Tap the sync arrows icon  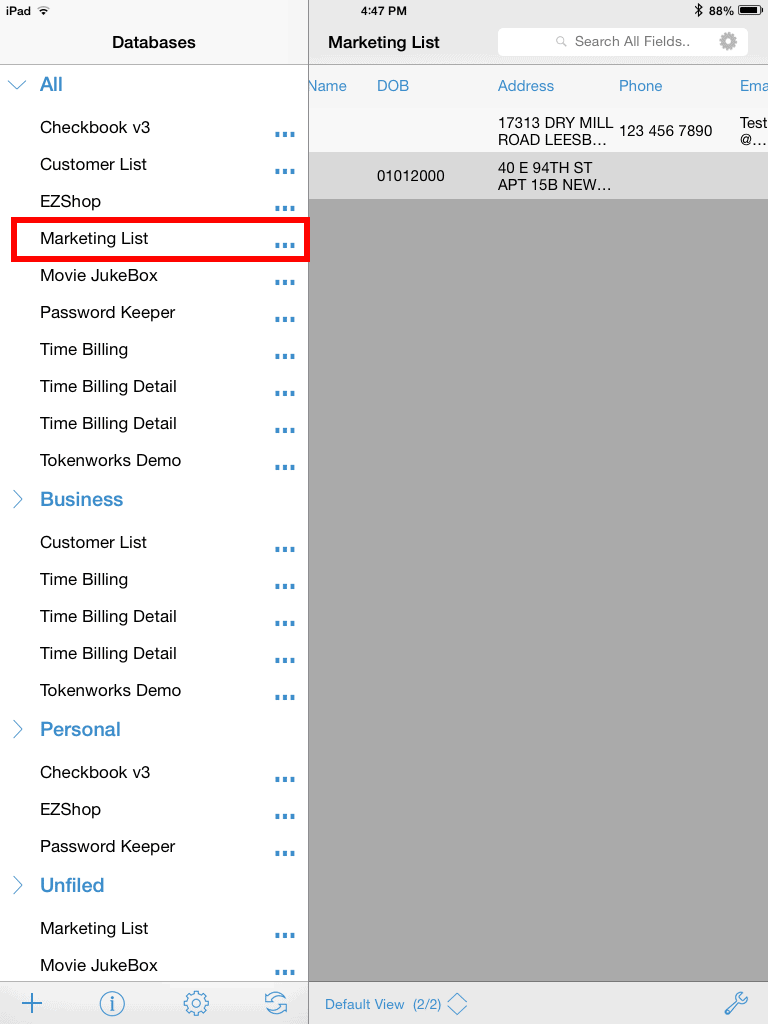[276, 1002]
